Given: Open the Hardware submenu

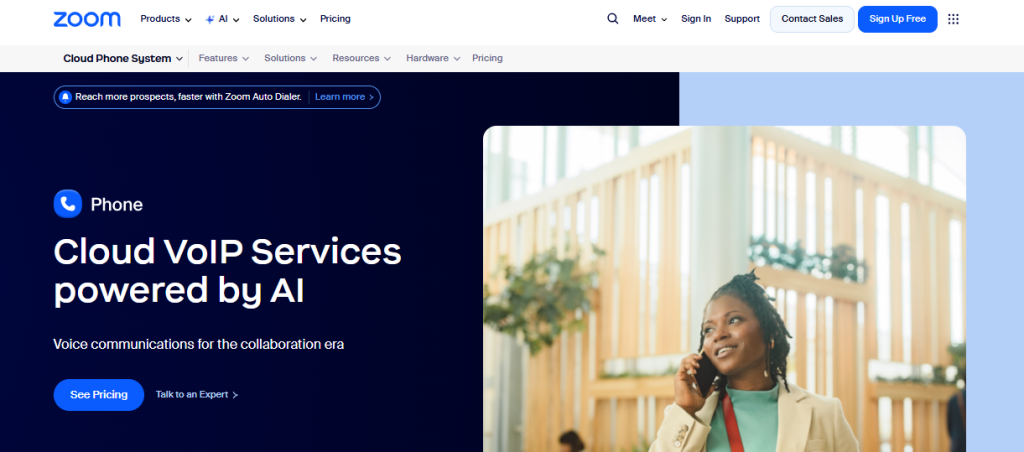Looking at the screenshot, I should pos(433,58).
